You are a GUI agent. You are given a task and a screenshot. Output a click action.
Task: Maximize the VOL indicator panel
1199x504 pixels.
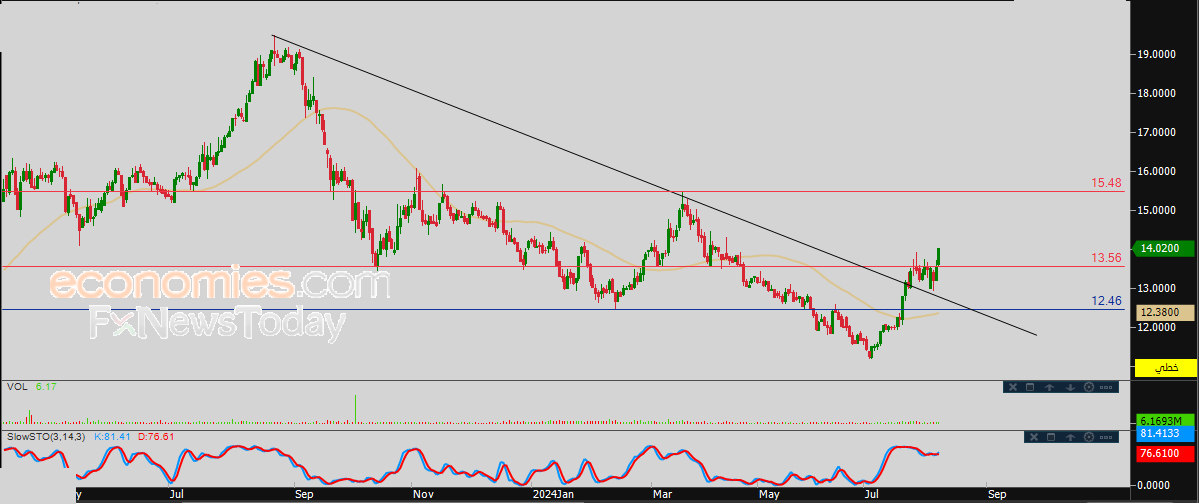[1030, 387]
